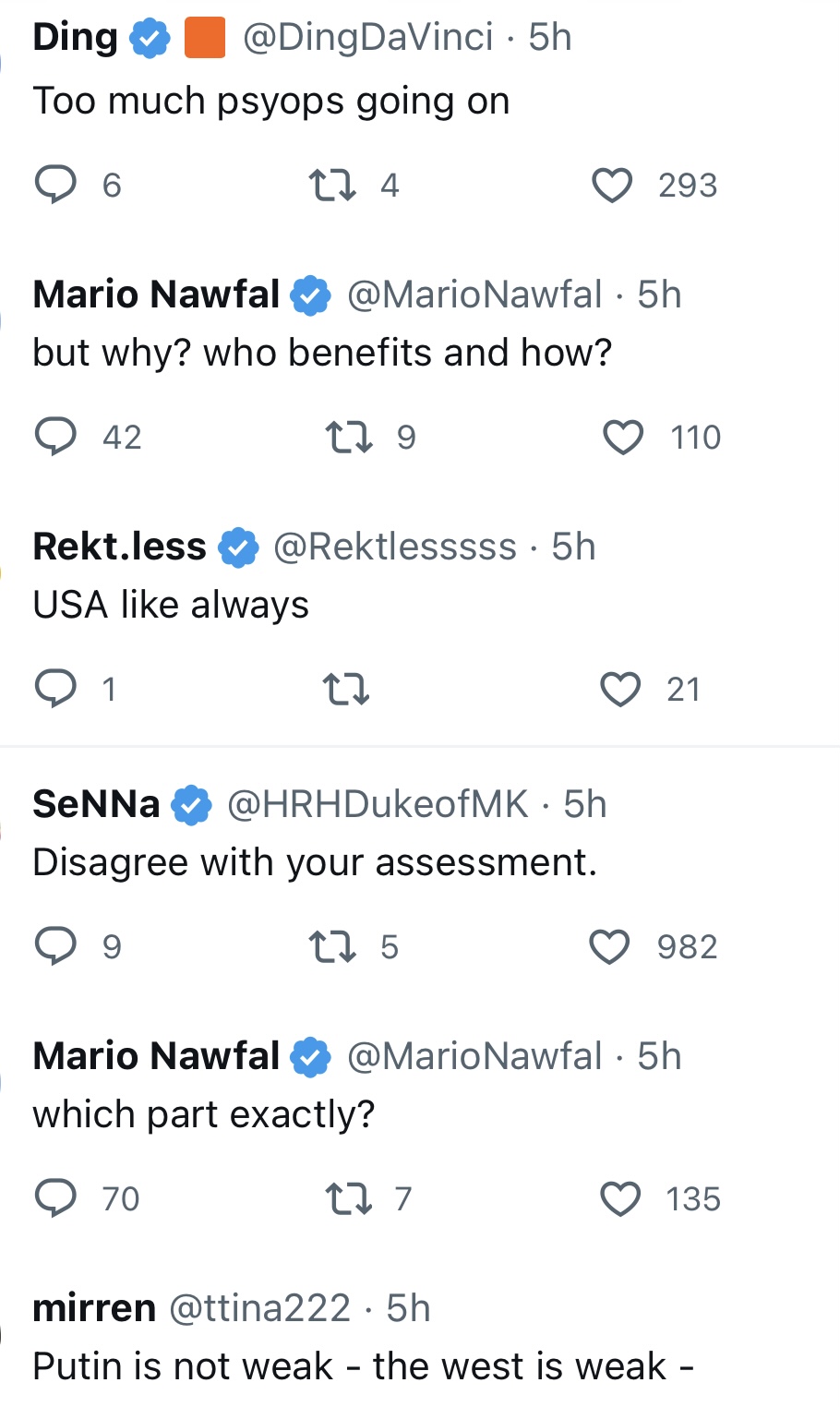Retweet 'which part exactly?' tweet
Image resolution: width=840 pixels, height=1407 pixels.
pos(349,1198)
